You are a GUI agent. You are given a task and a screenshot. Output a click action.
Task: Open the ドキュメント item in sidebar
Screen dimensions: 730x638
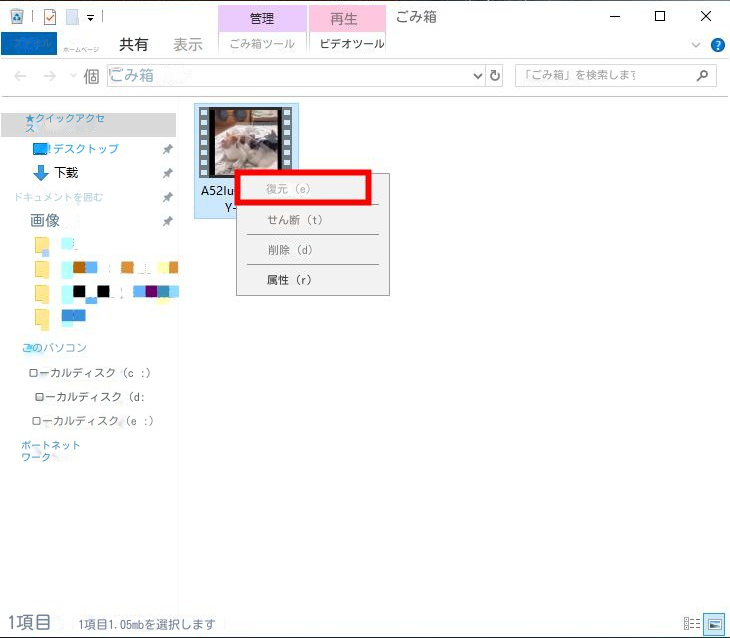coord(58,197)
